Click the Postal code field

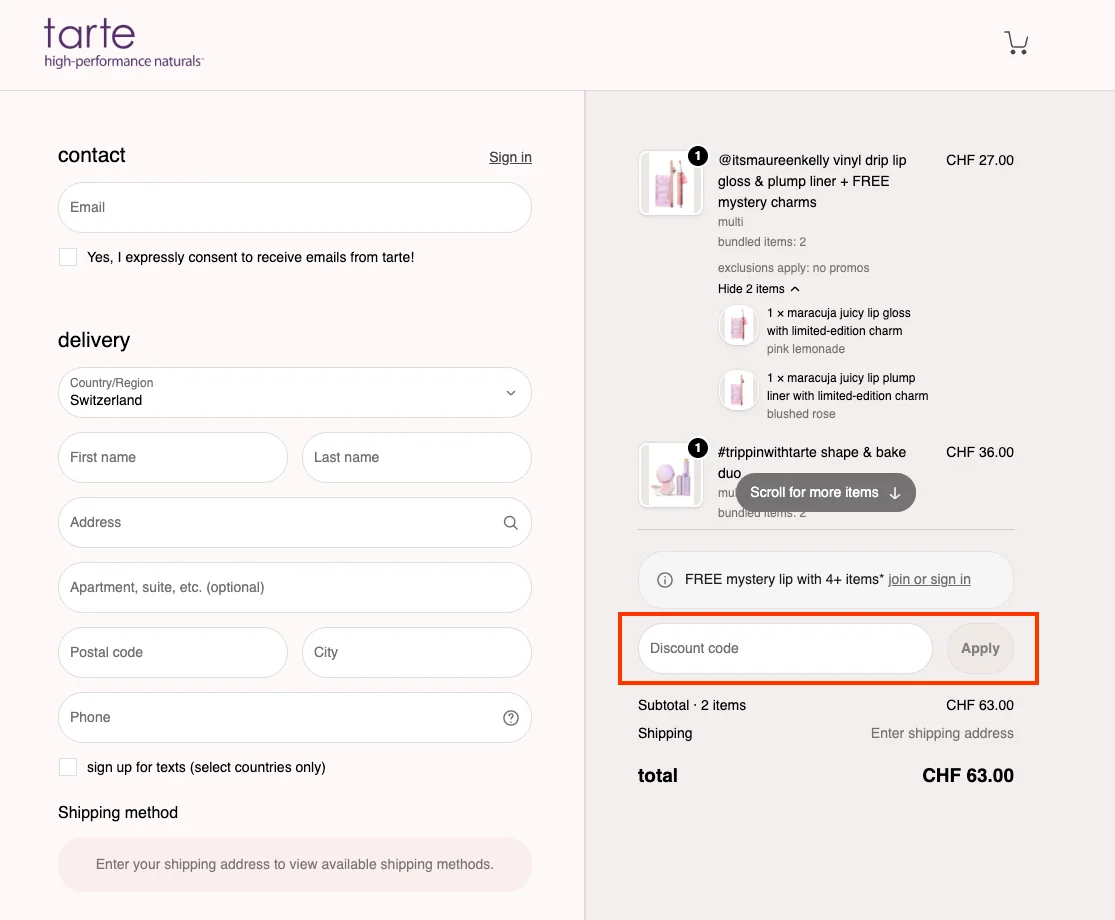pyautogui.click(x=172, y=652)
